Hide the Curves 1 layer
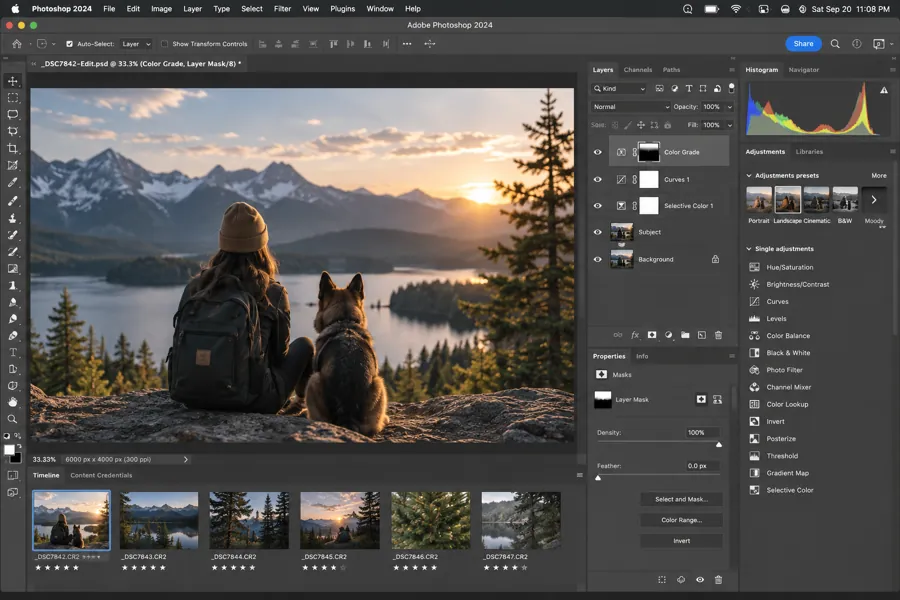The height and width of the screenshot is (600, 900). tap(598, 179)
